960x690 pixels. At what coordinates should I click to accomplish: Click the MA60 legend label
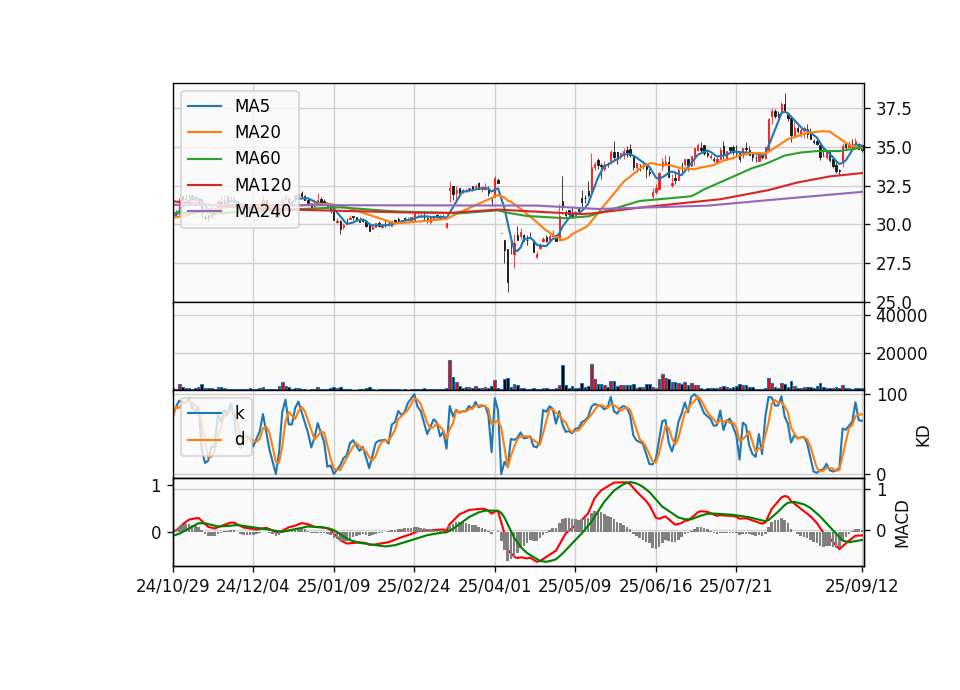[x=257, y=158]
